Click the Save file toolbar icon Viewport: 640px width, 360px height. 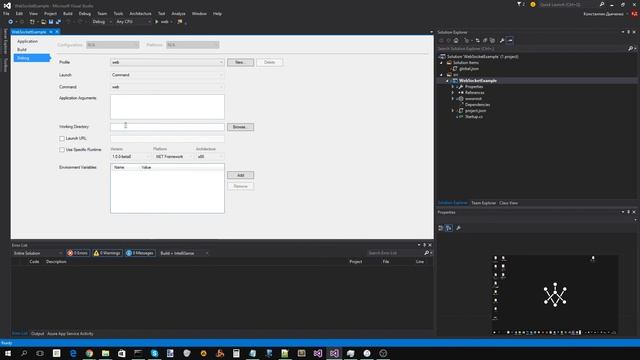click(51, 22)
